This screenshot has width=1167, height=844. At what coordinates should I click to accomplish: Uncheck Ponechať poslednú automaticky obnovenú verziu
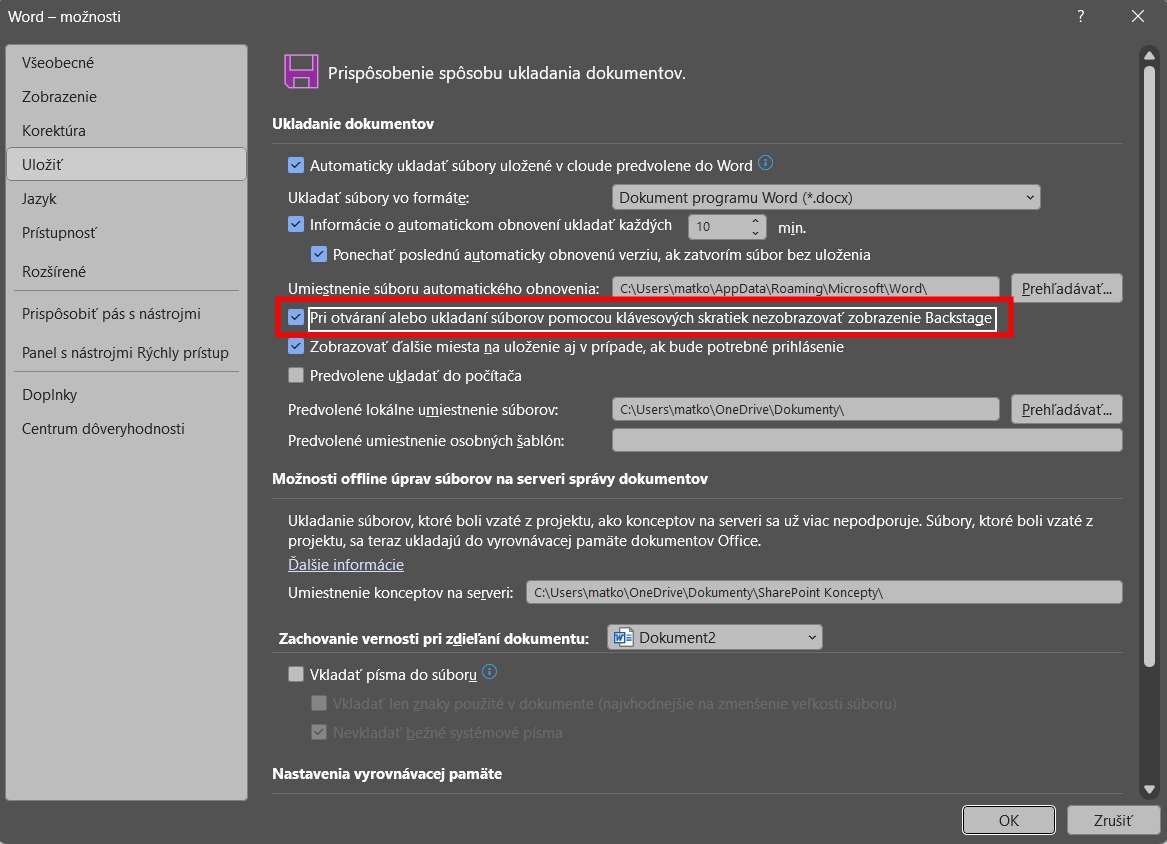[319, 255]
